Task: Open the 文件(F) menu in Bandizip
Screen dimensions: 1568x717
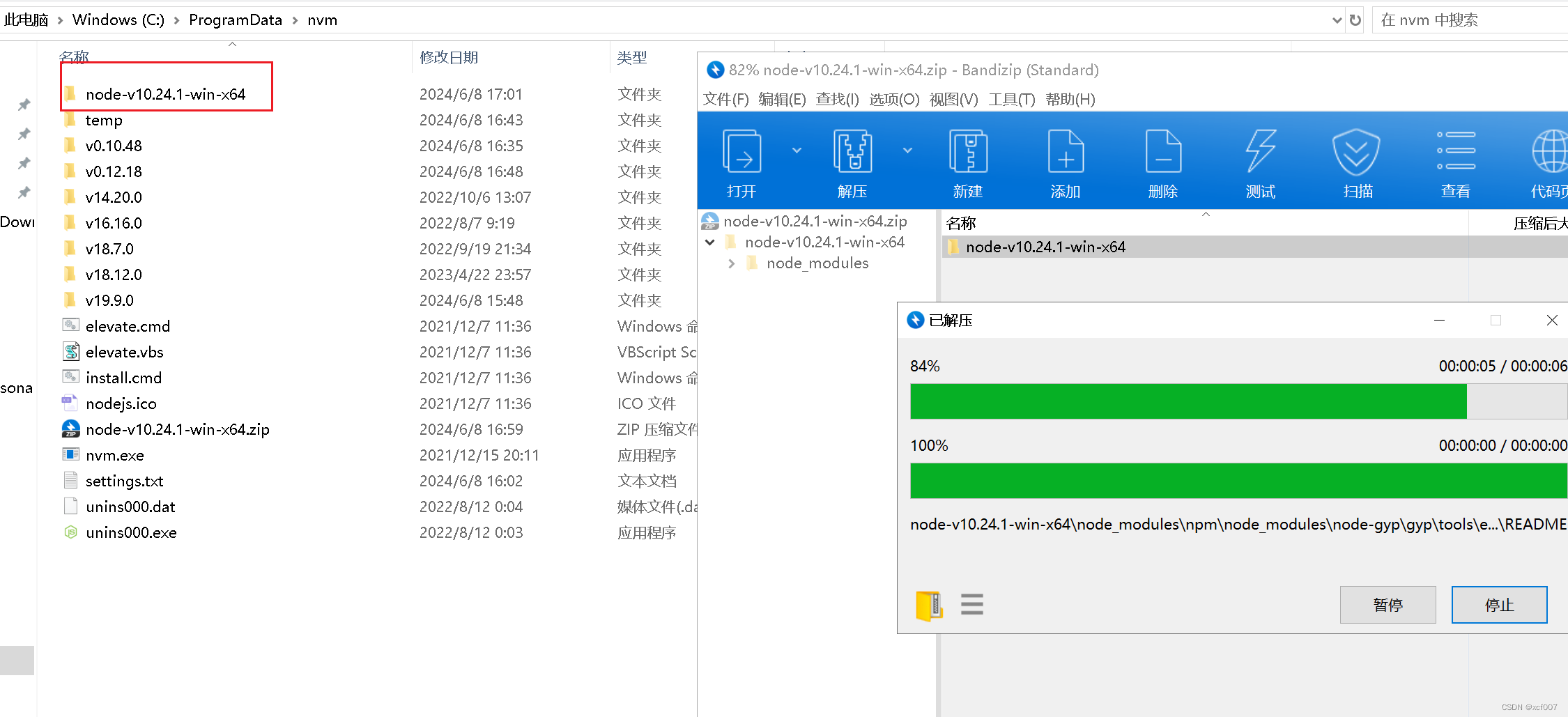Action: (725, 99)
